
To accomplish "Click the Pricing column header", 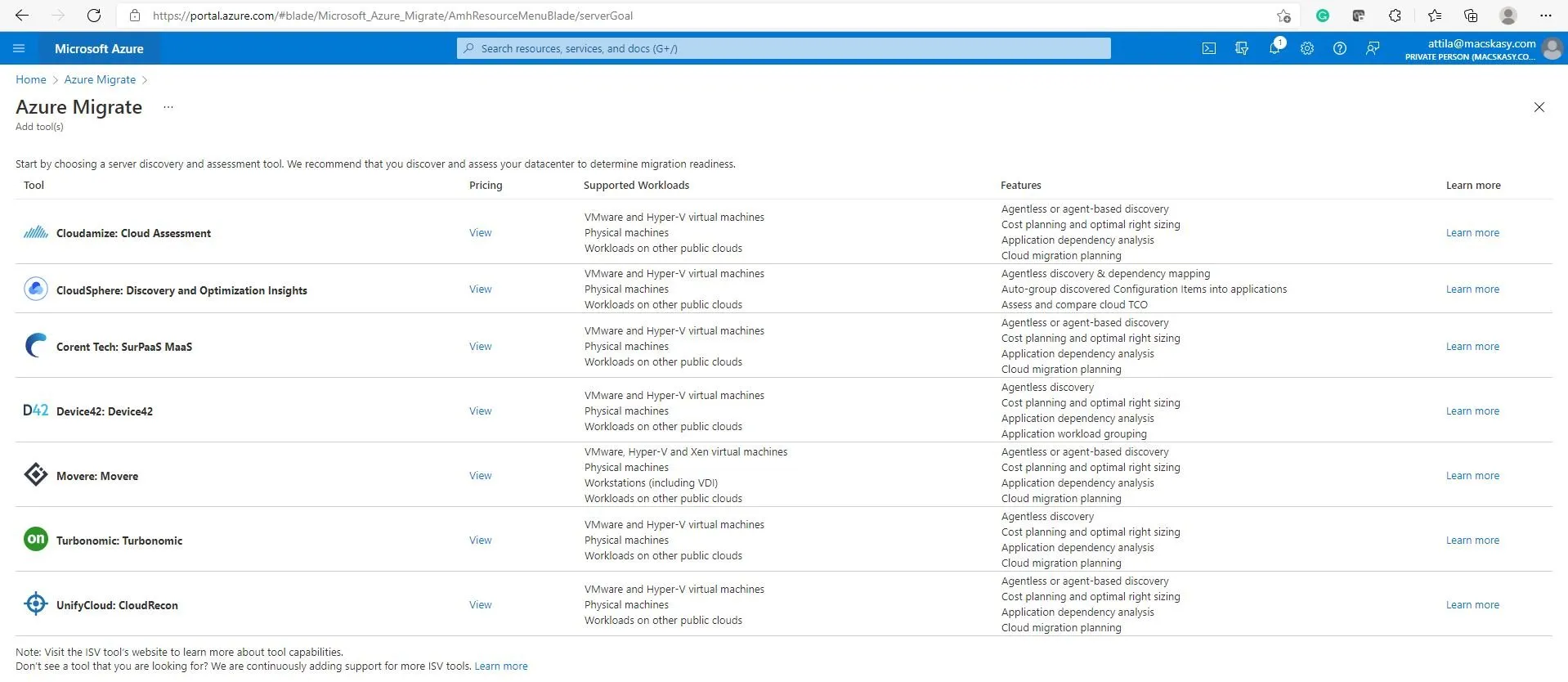I will pos(486,186).
